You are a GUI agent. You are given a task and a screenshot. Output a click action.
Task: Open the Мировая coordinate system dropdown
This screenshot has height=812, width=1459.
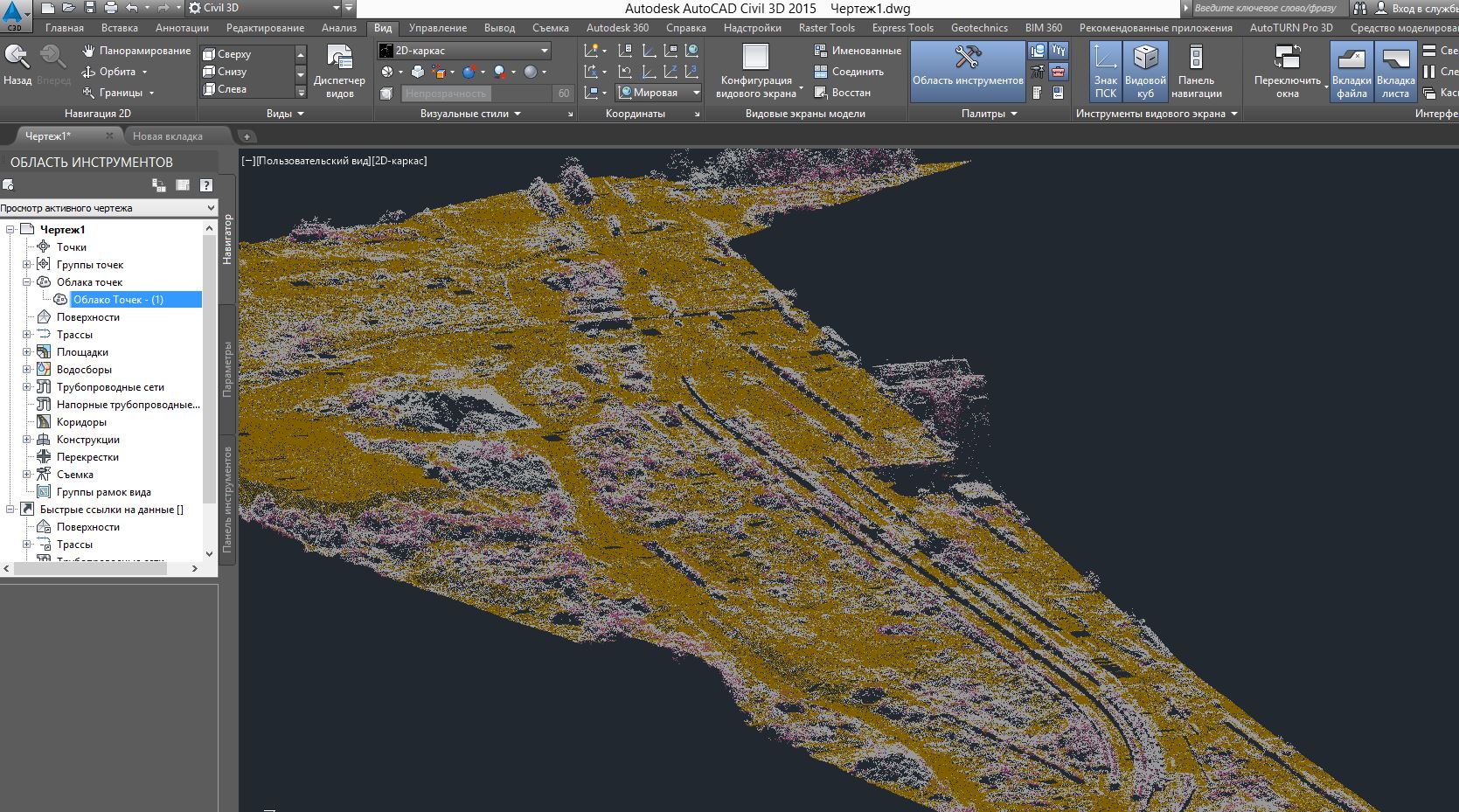tap(659, 93)
